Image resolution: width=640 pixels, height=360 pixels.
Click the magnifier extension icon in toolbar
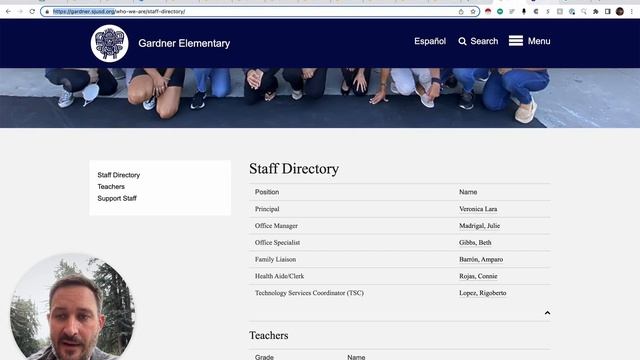(584, 11)
